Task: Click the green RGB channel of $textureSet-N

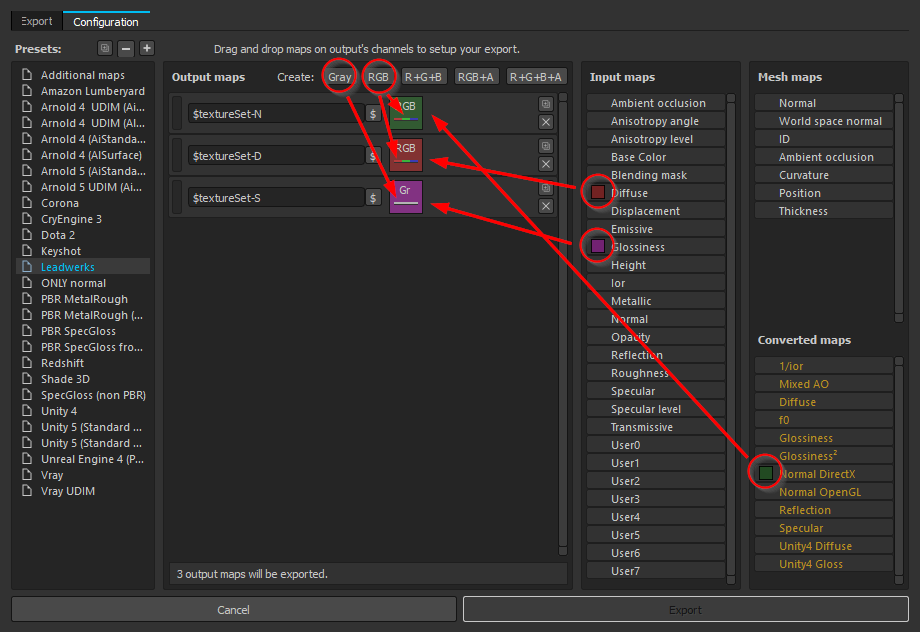Action: tap(406, 113)
